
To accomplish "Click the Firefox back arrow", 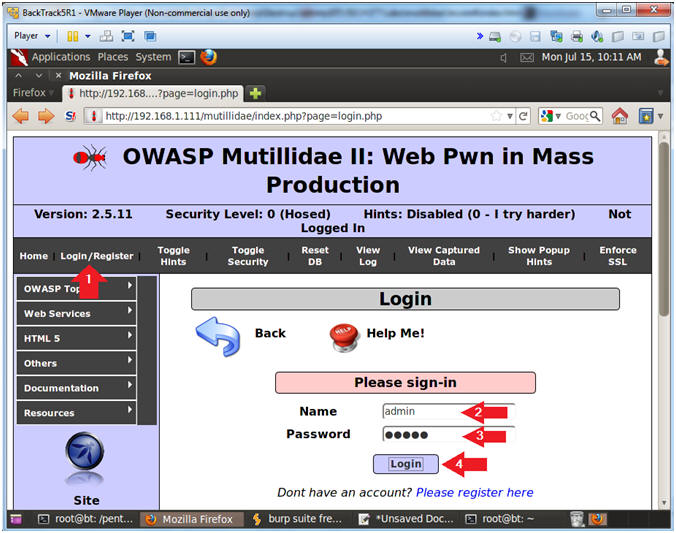I will 21,116.
